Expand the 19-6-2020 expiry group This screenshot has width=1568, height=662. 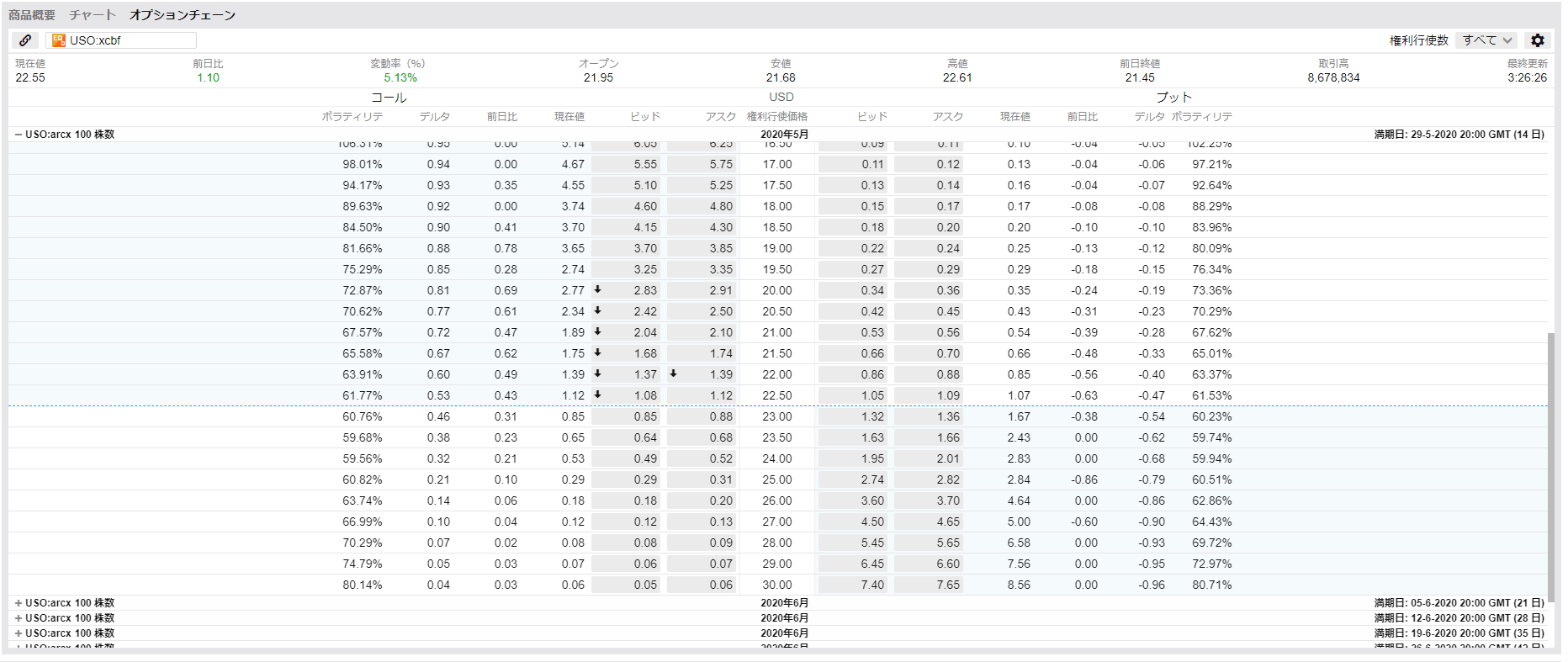[19, 633]
